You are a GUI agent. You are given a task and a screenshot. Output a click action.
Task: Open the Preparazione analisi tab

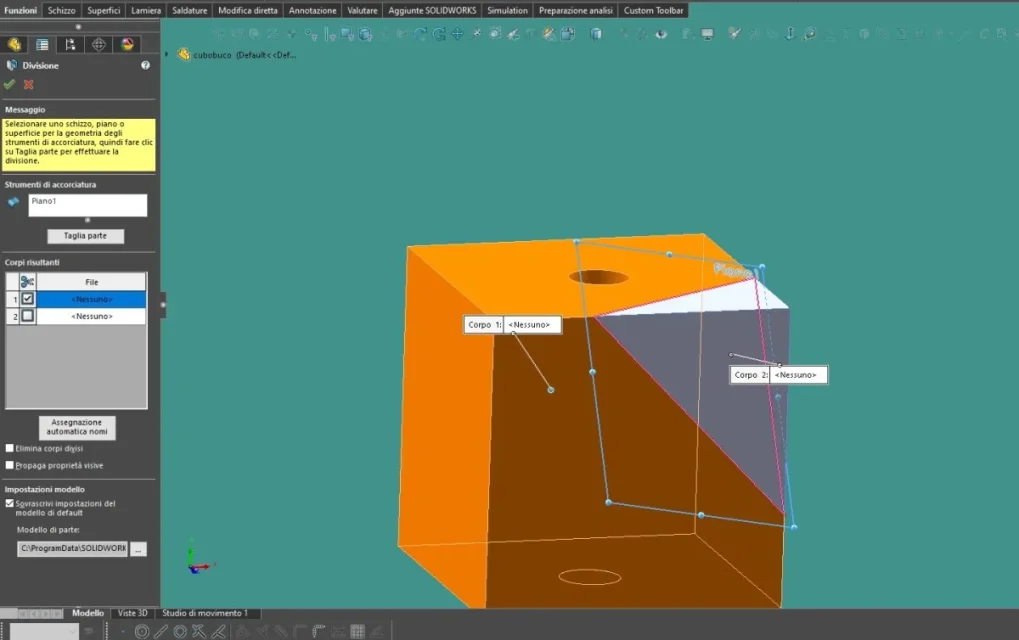576,10
